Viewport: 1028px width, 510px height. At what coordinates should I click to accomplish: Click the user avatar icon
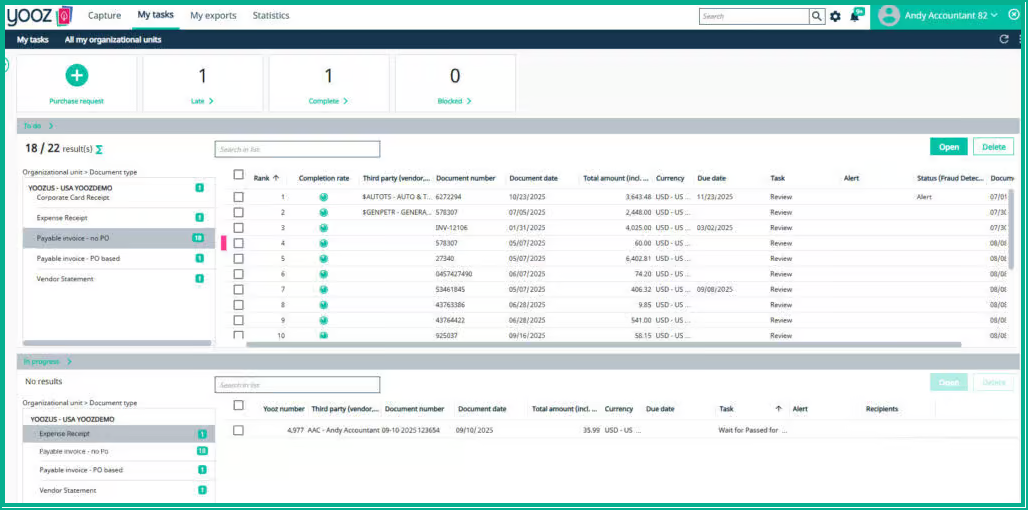click(x=888, y=16)
